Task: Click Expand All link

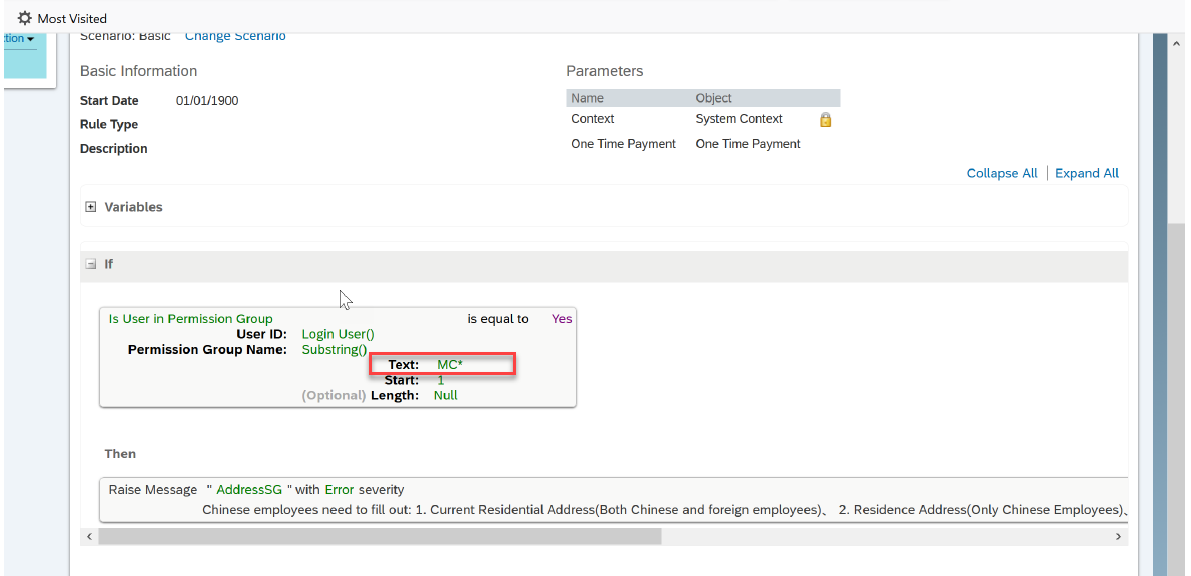Action: click(1087, 173)
